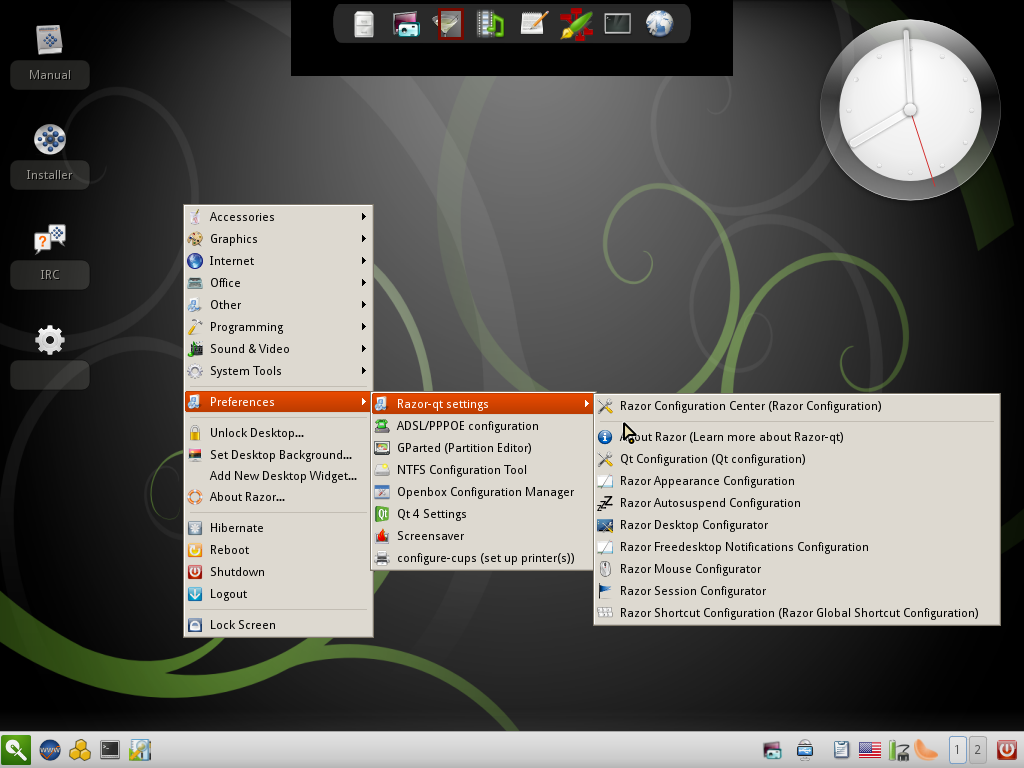Expand the Other submenu
Screen dimensions: 1024x768
point(278,305)
